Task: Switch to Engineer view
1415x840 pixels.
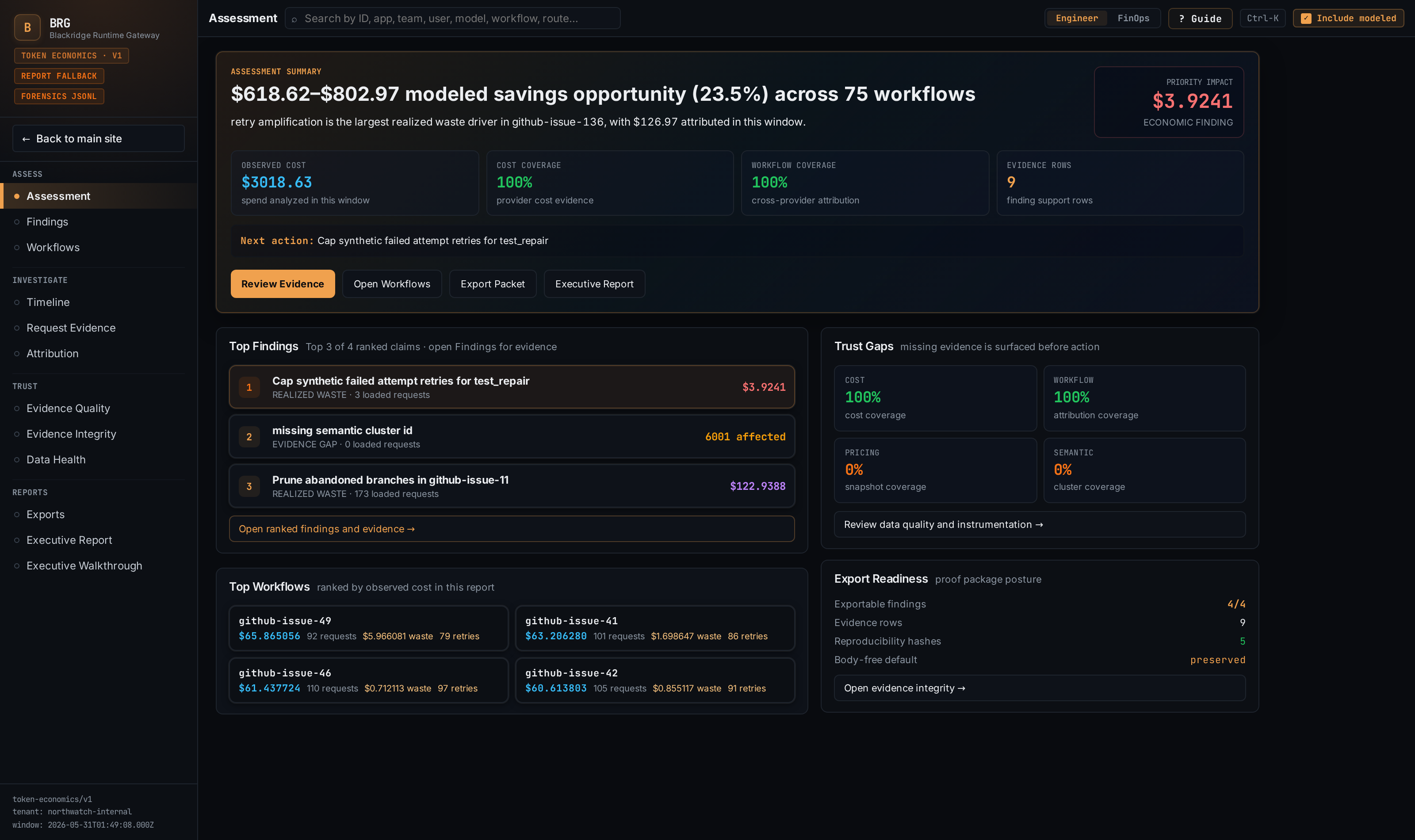Action: 1077,18
